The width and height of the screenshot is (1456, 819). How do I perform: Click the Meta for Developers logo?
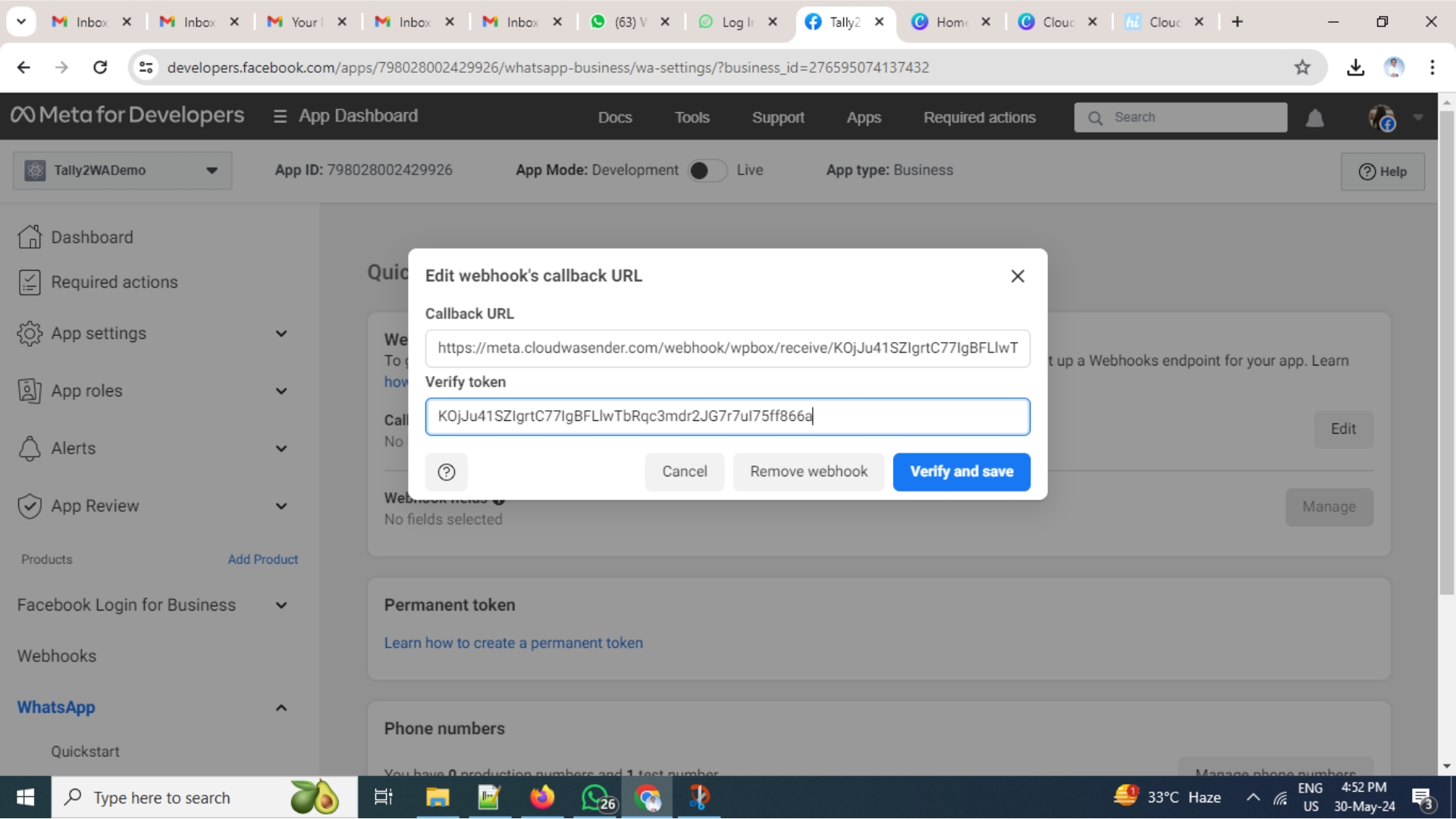[127, 115]
